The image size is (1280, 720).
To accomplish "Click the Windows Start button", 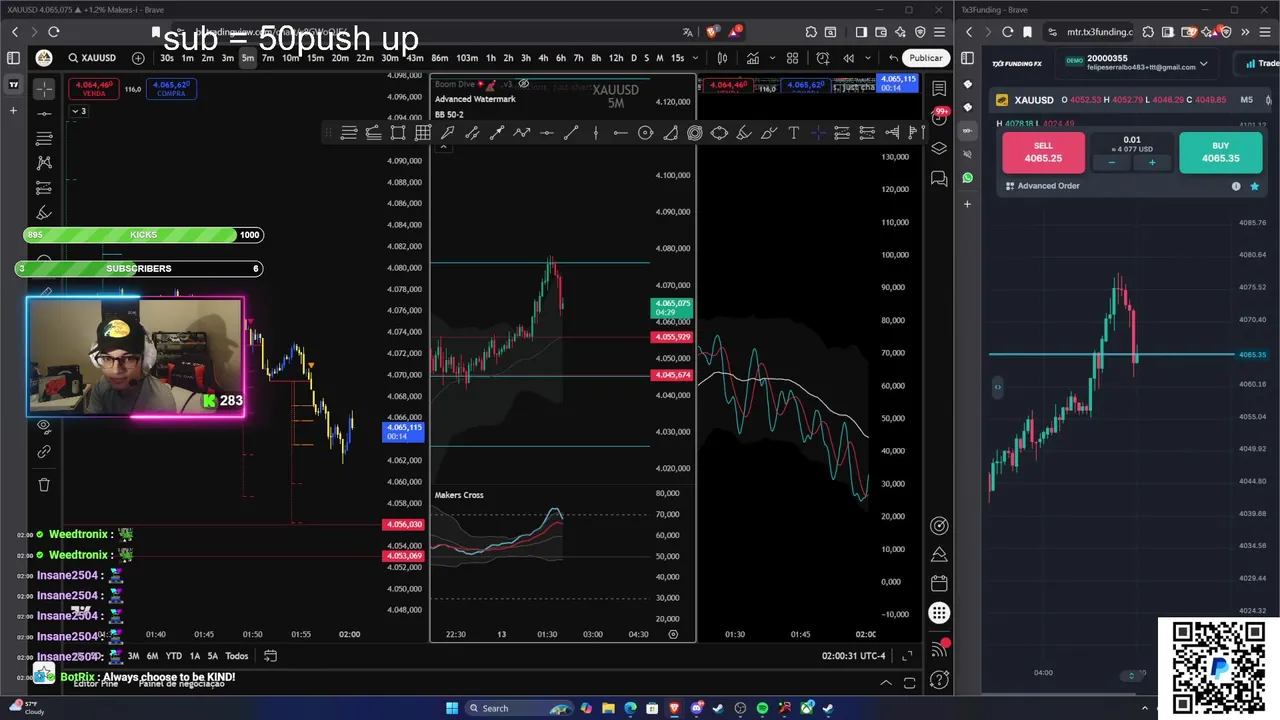I will 452,708.
